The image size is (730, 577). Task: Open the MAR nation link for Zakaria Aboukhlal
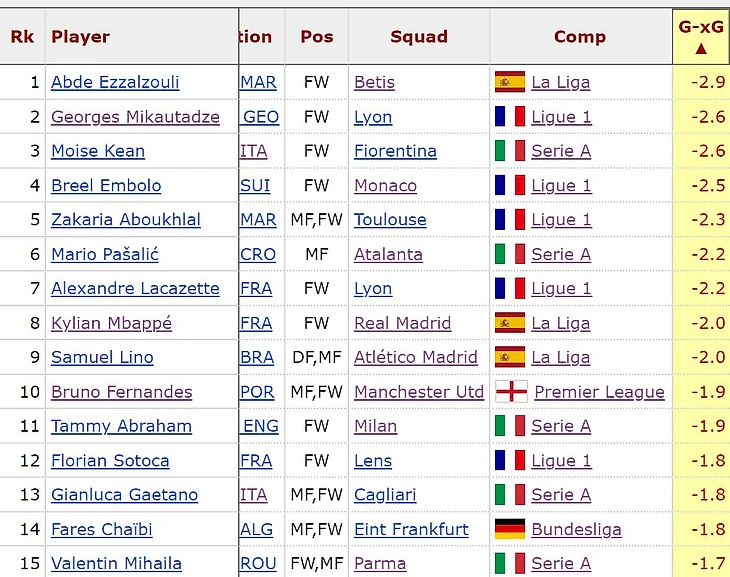258,219
